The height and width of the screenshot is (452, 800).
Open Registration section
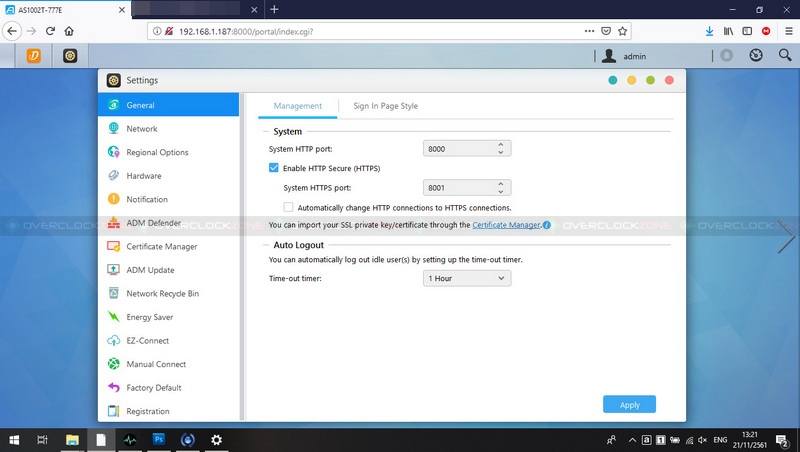click(x=168, y=411)
